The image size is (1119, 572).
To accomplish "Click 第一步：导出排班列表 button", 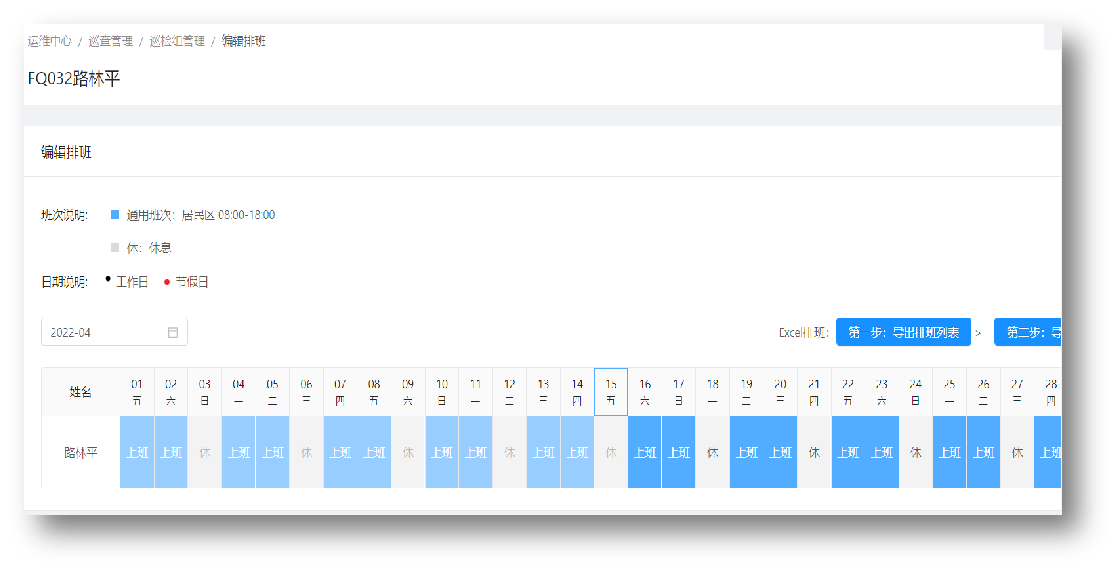I will pyautogui.click(x=903, y=332).
